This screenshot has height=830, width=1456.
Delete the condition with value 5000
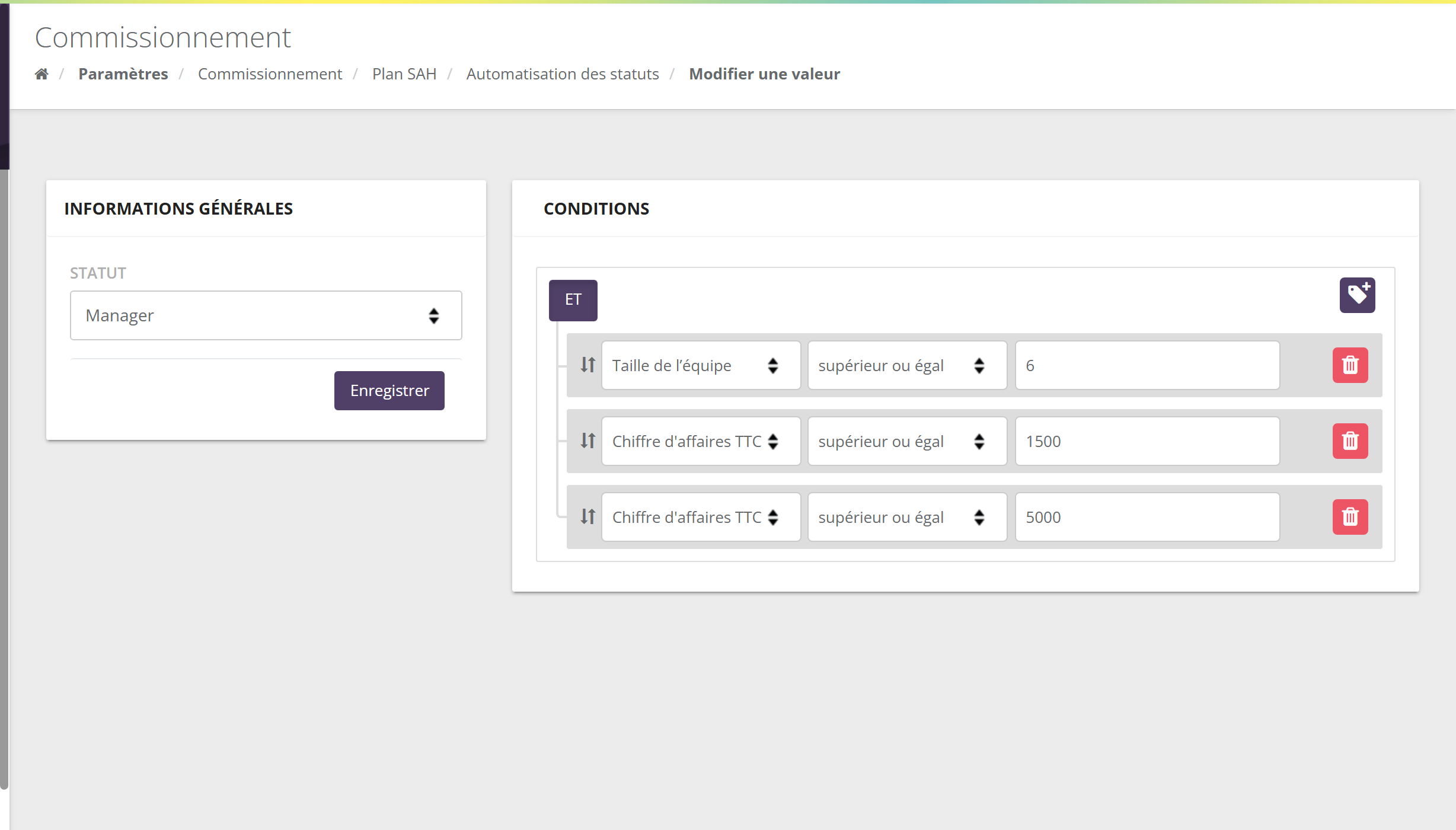(x=1350, y=517)
